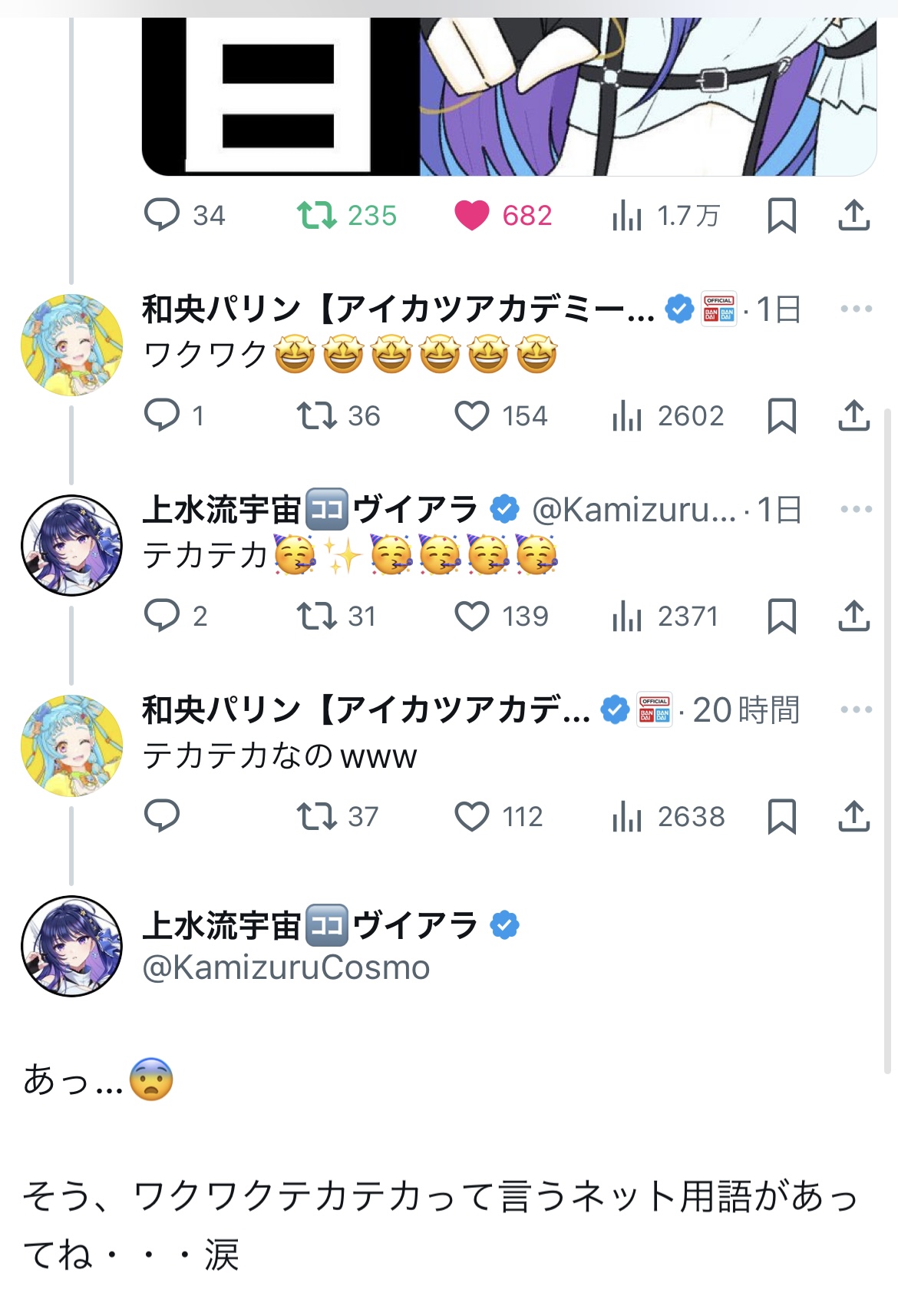
Task: Undo the repost showing 235 reposts
Action: pos(316,216)
